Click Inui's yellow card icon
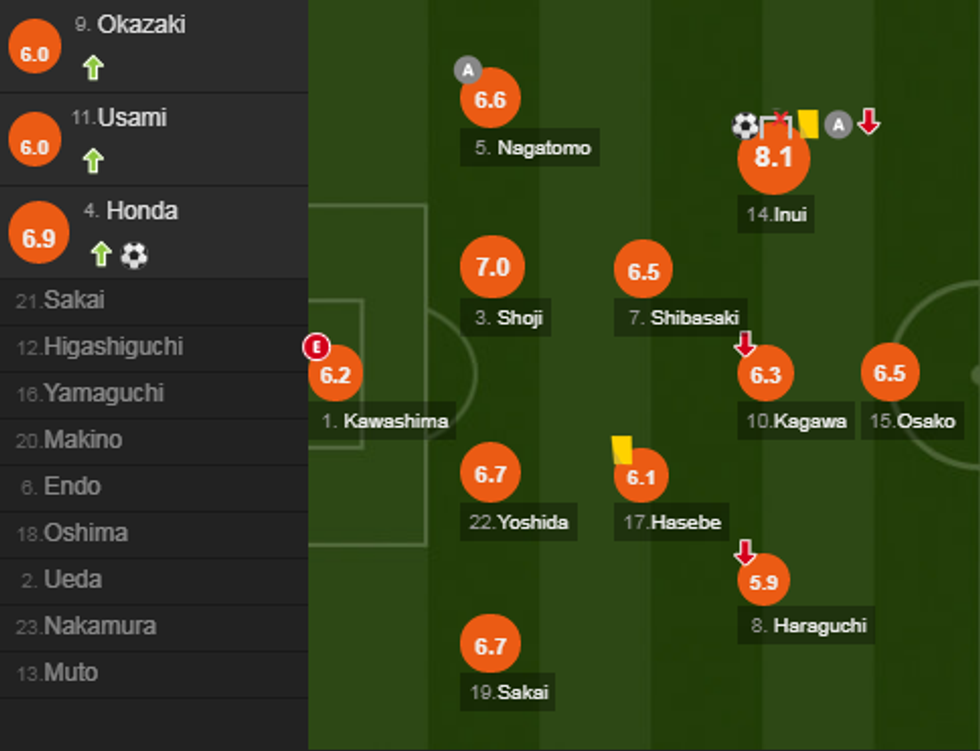 point(808,124)
